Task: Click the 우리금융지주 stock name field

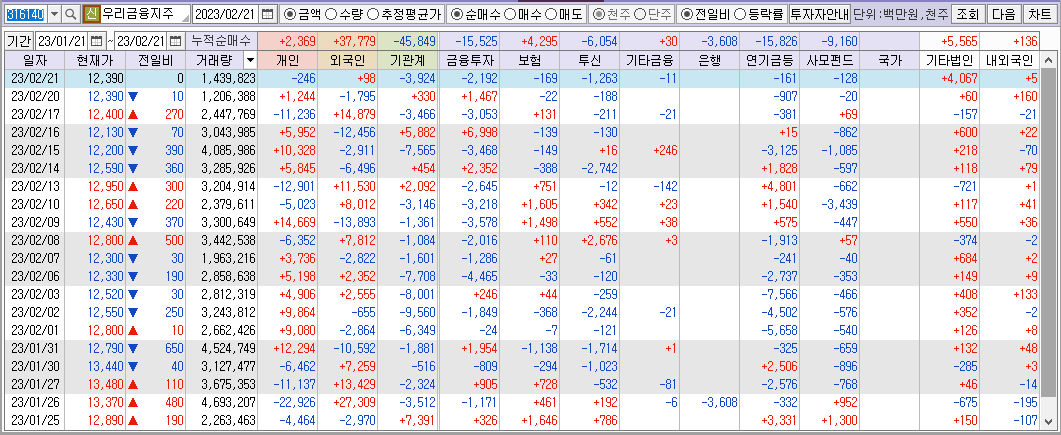Action: pyautogui.click(x=145, y=14)
